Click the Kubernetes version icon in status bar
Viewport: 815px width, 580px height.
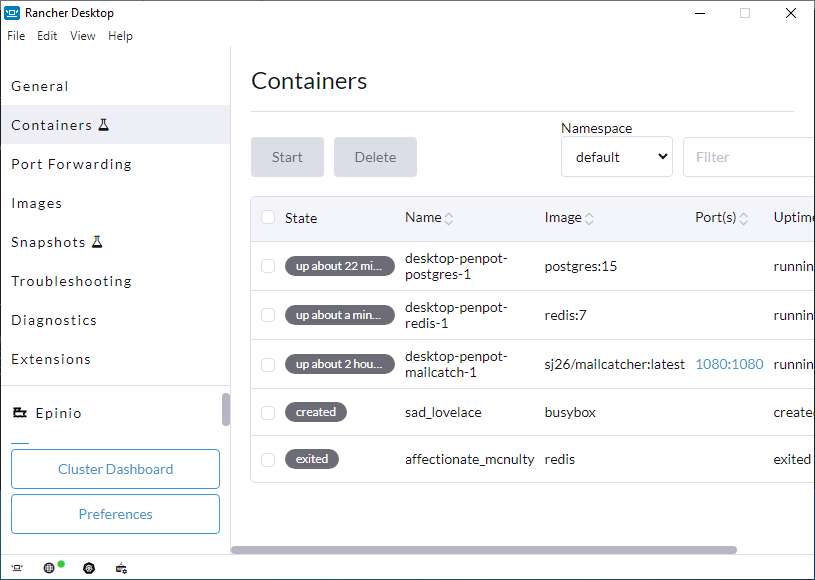[x=89, y=568]
